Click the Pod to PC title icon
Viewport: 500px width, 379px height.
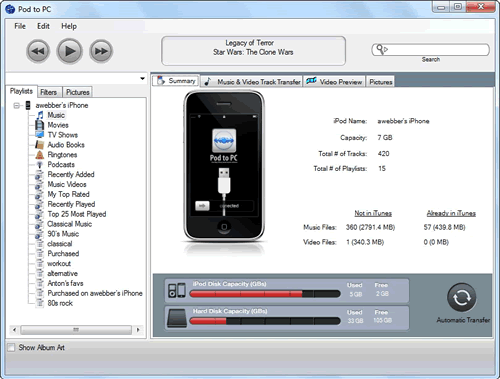(10, 9)
